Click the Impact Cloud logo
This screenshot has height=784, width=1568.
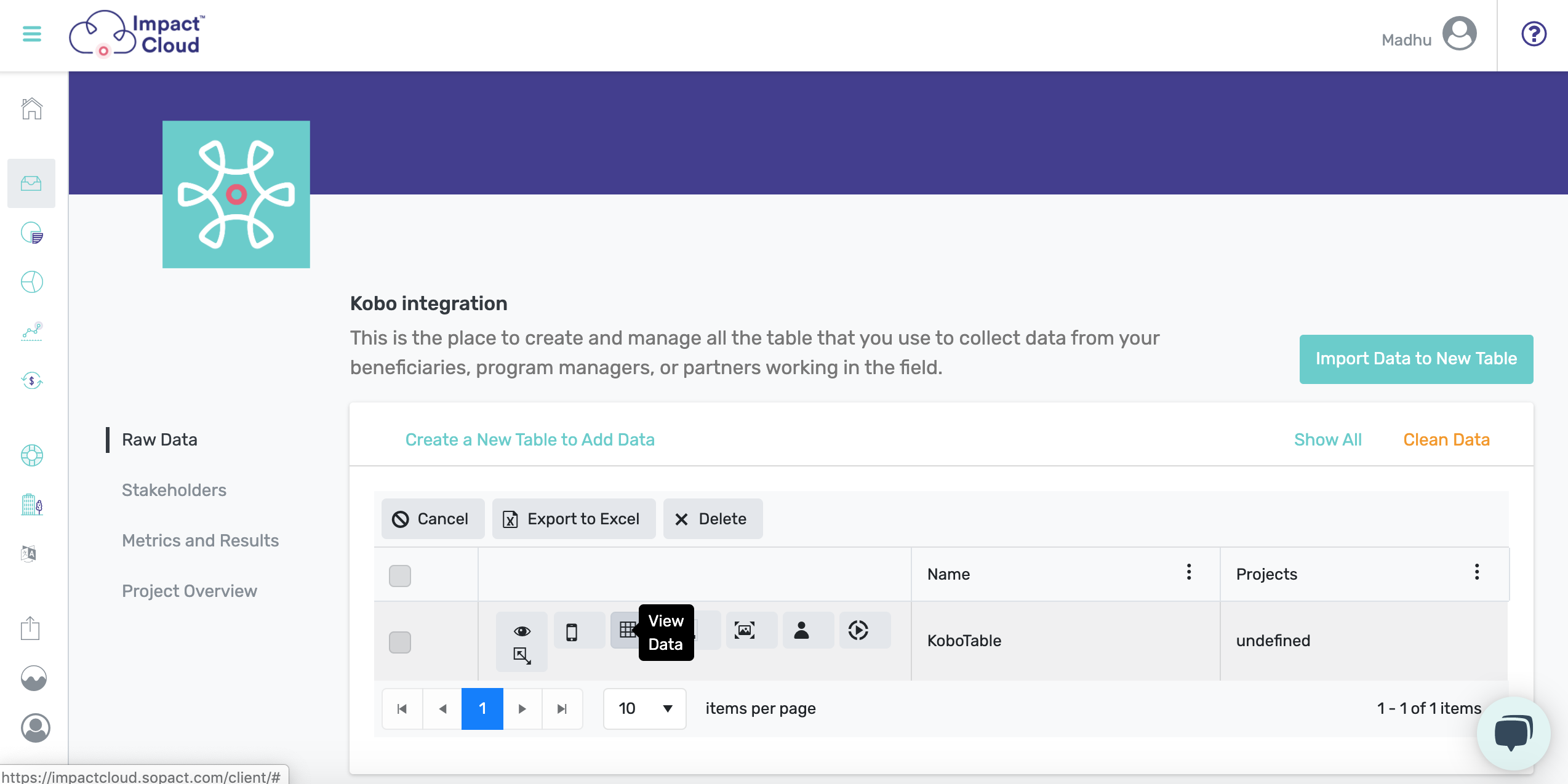[x=137, y=34]
